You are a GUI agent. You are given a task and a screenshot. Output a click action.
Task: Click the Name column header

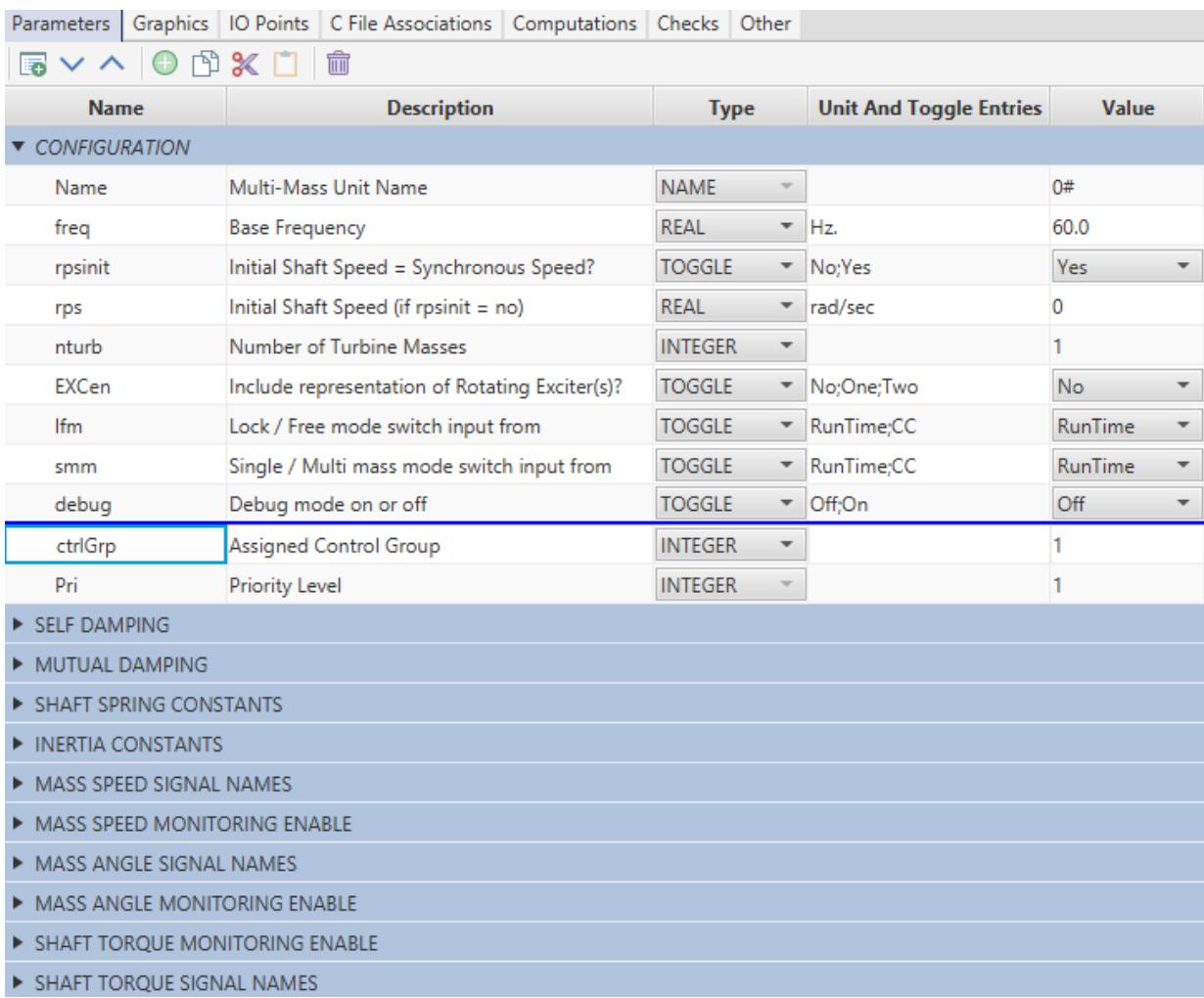pos(116,109)
